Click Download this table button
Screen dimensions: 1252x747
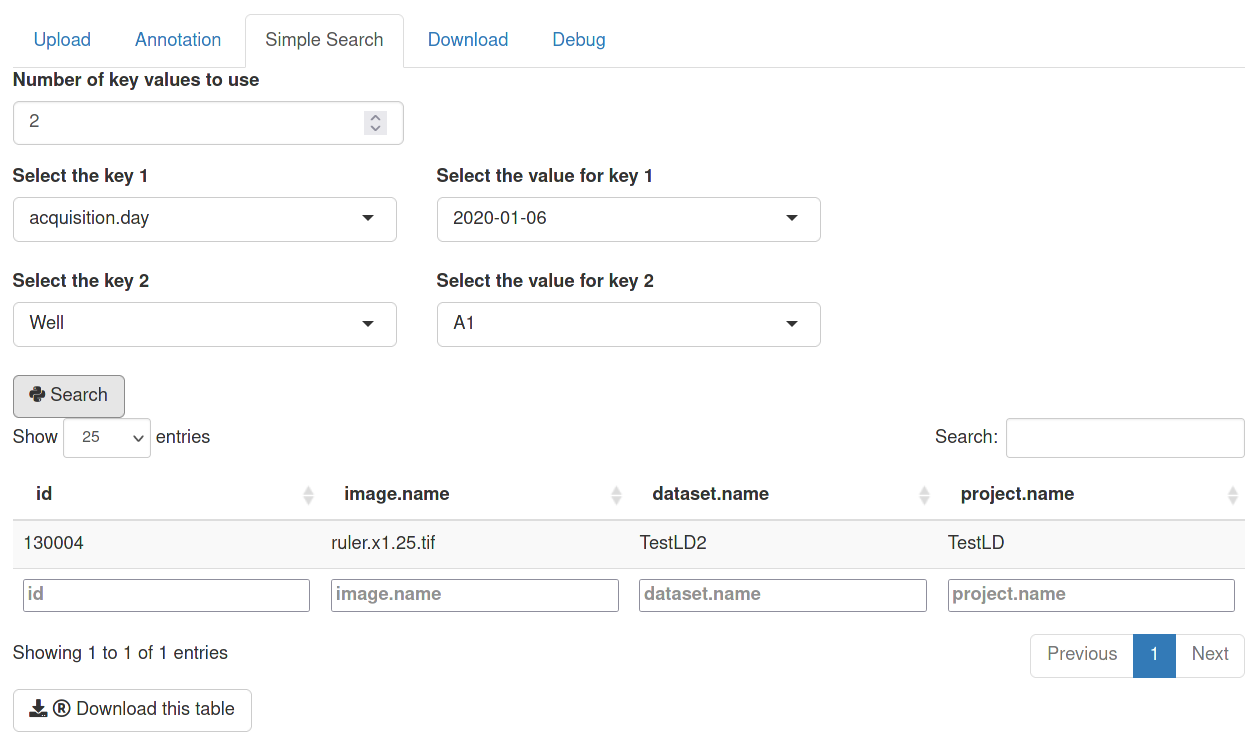(x=132, y=709)
